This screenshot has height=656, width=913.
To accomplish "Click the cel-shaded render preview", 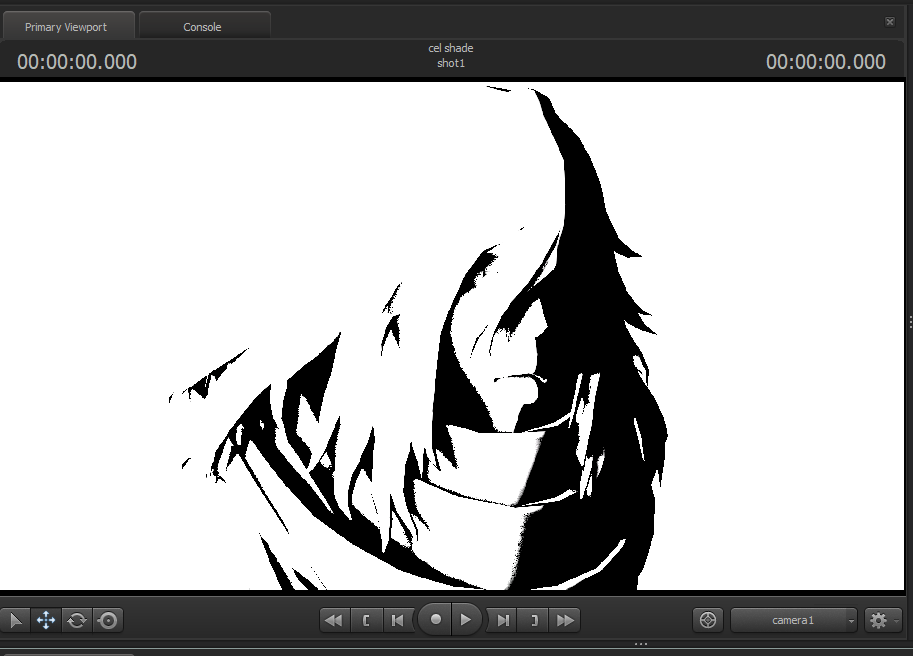I will [452, 336].
